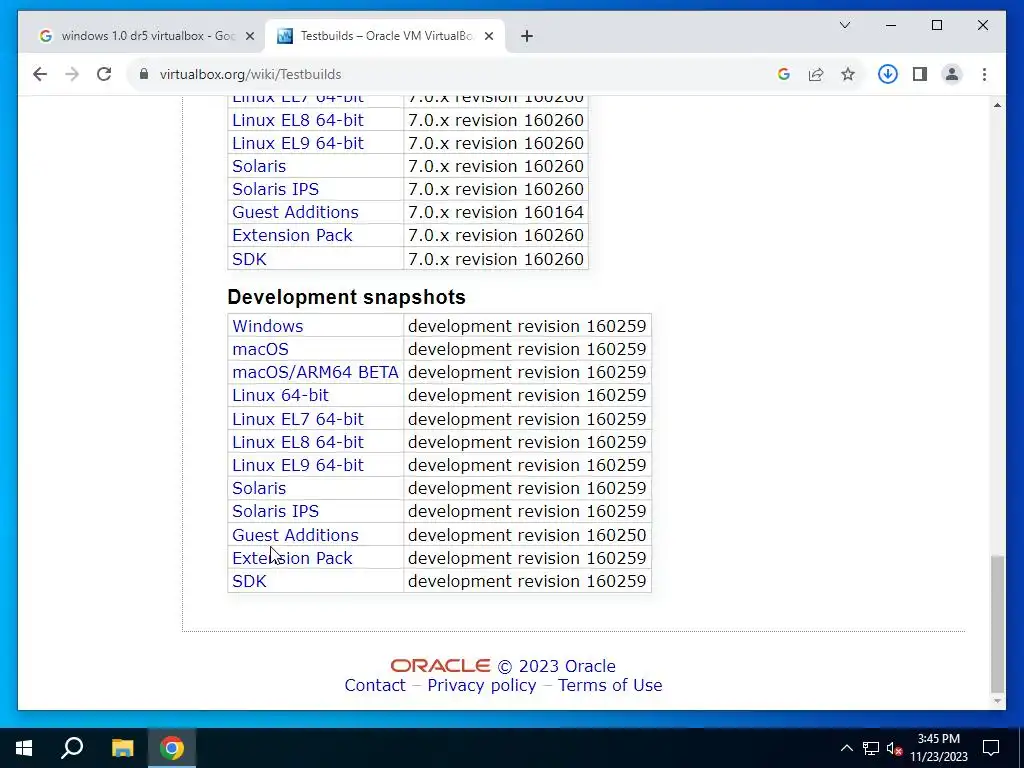Image resolution: width=1024 pixels, height=768 pixels.
Task: Reload the Testbuilds page
Action: click(x=104, y=74)
